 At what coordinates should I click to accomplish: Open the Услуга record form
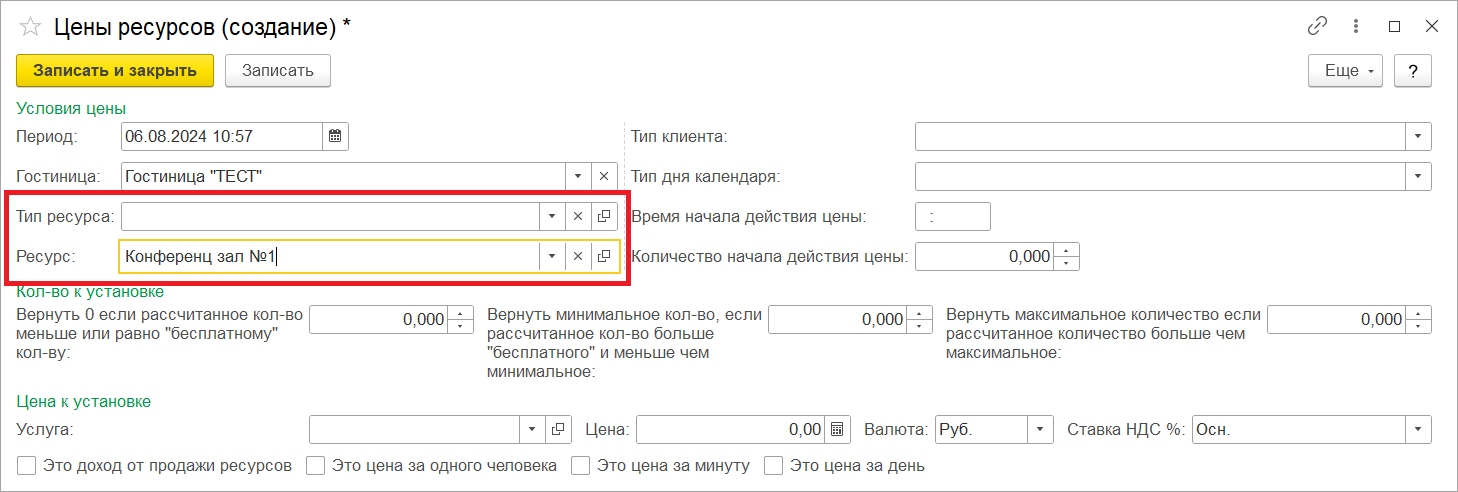(558, 429)
